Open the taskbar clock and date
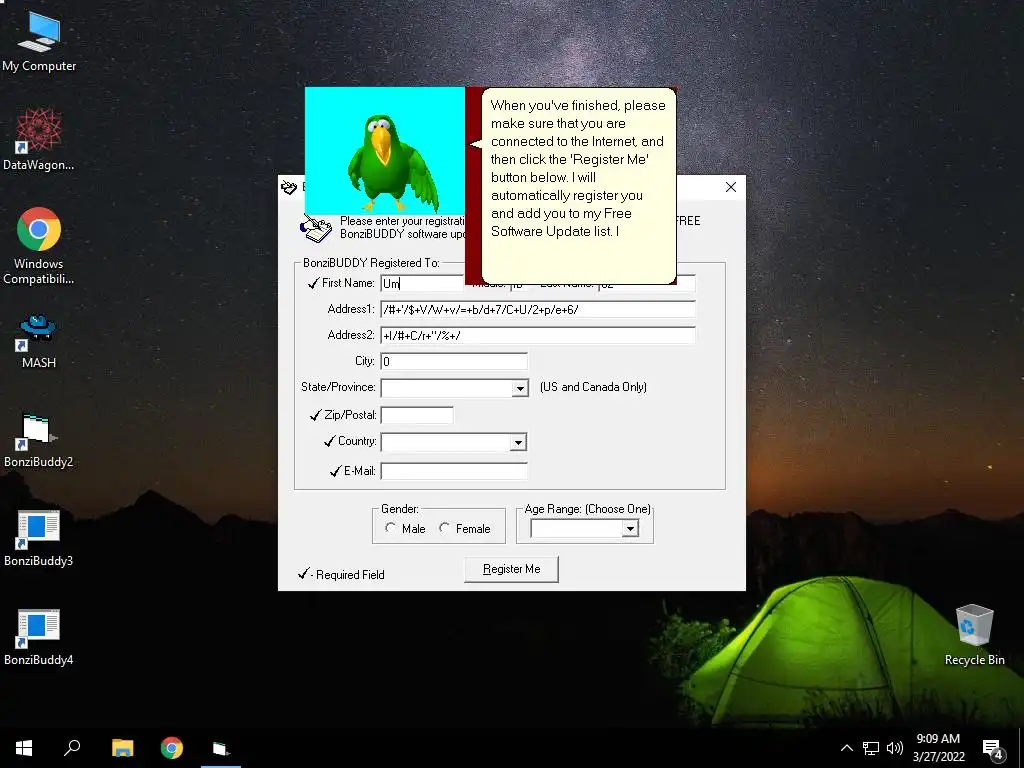Viewport: 1024px width, 768px height. (938, 748)
